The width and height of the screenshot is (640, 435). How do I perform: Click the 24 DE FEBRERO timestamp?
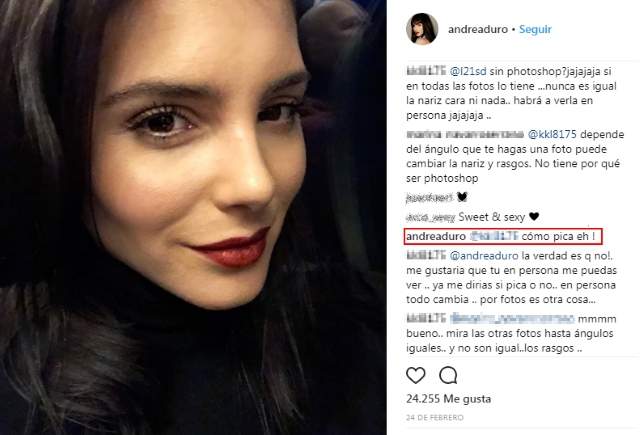coord(435,417)
